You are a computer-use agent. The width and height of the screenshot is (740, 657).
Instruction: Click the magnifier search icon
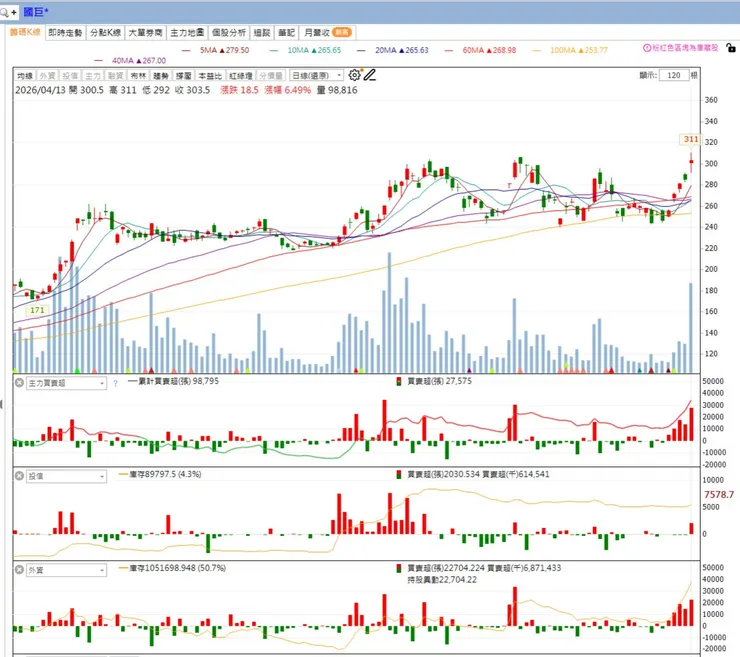[4, 12]
